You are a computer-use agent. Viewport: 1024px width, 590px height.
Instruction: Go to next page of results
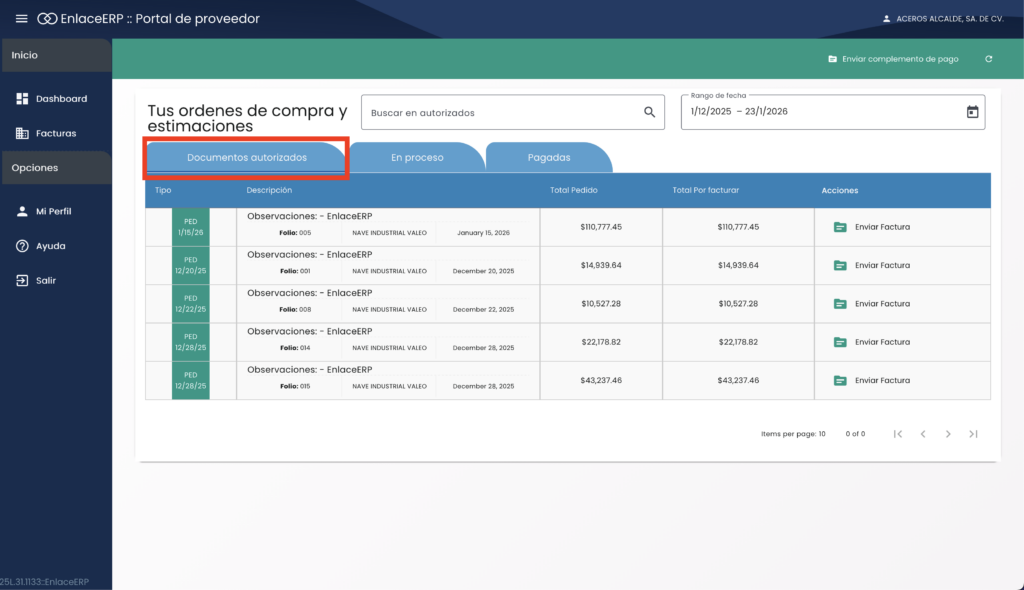(x=948, y=434)
